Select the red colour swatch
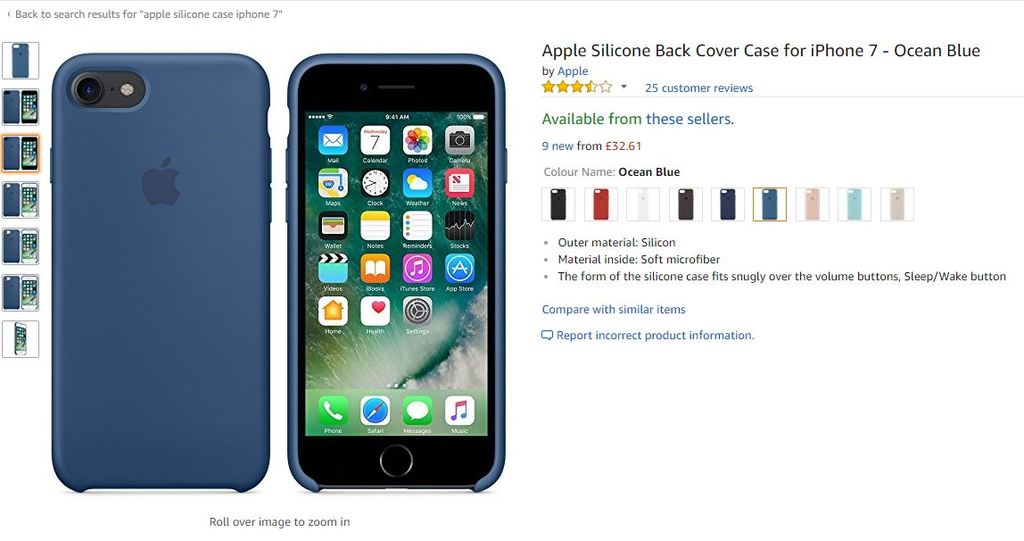Image resolution: width=1024 pixels, height=541 pixels. [601, 205]
